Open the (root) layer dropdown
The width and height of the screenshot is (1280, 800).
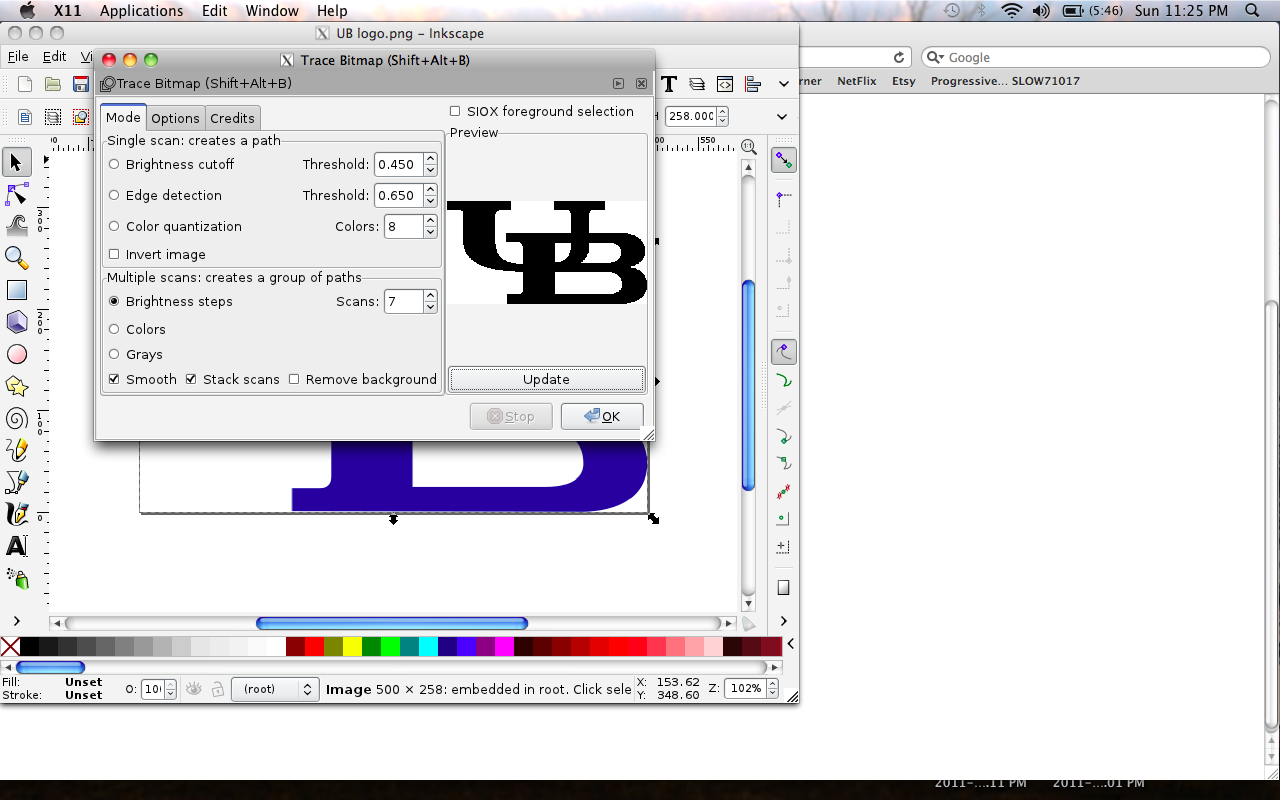pyautogui.click(x=275, y=689)
